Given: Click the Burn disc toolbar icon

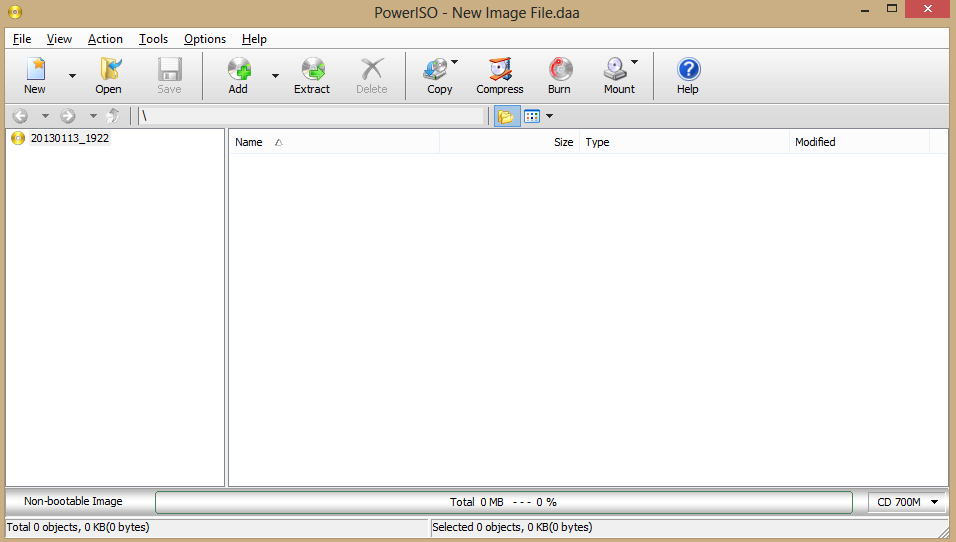Looking at the screenshot, I should coord(560,70).
